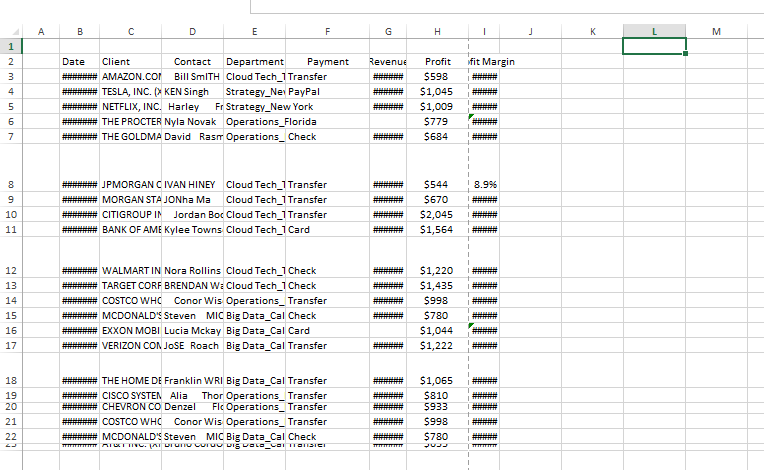This screenshot has width=764, height=470.
Task: Click the active cell L1
Action: [x=654, y=47]
